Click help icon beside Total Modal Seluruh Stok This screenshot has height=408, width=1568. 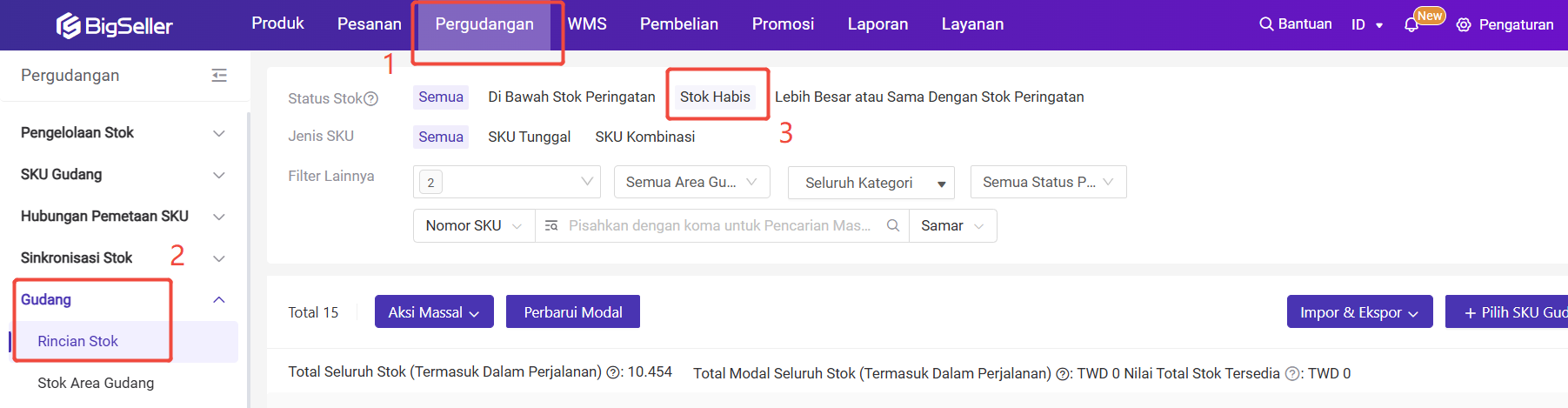click(1063, 374)
